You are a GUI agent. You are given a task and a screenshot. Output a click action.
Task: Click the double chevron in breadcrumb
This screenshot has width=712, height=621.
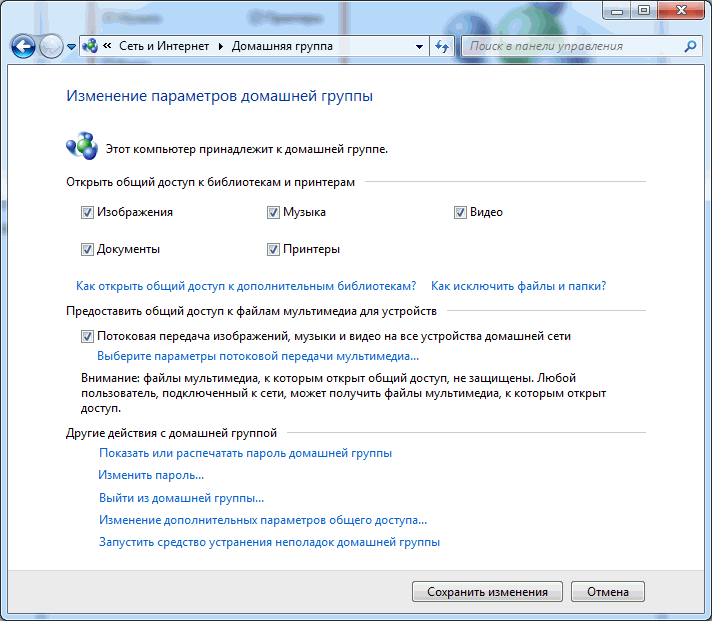pos(108,45)
